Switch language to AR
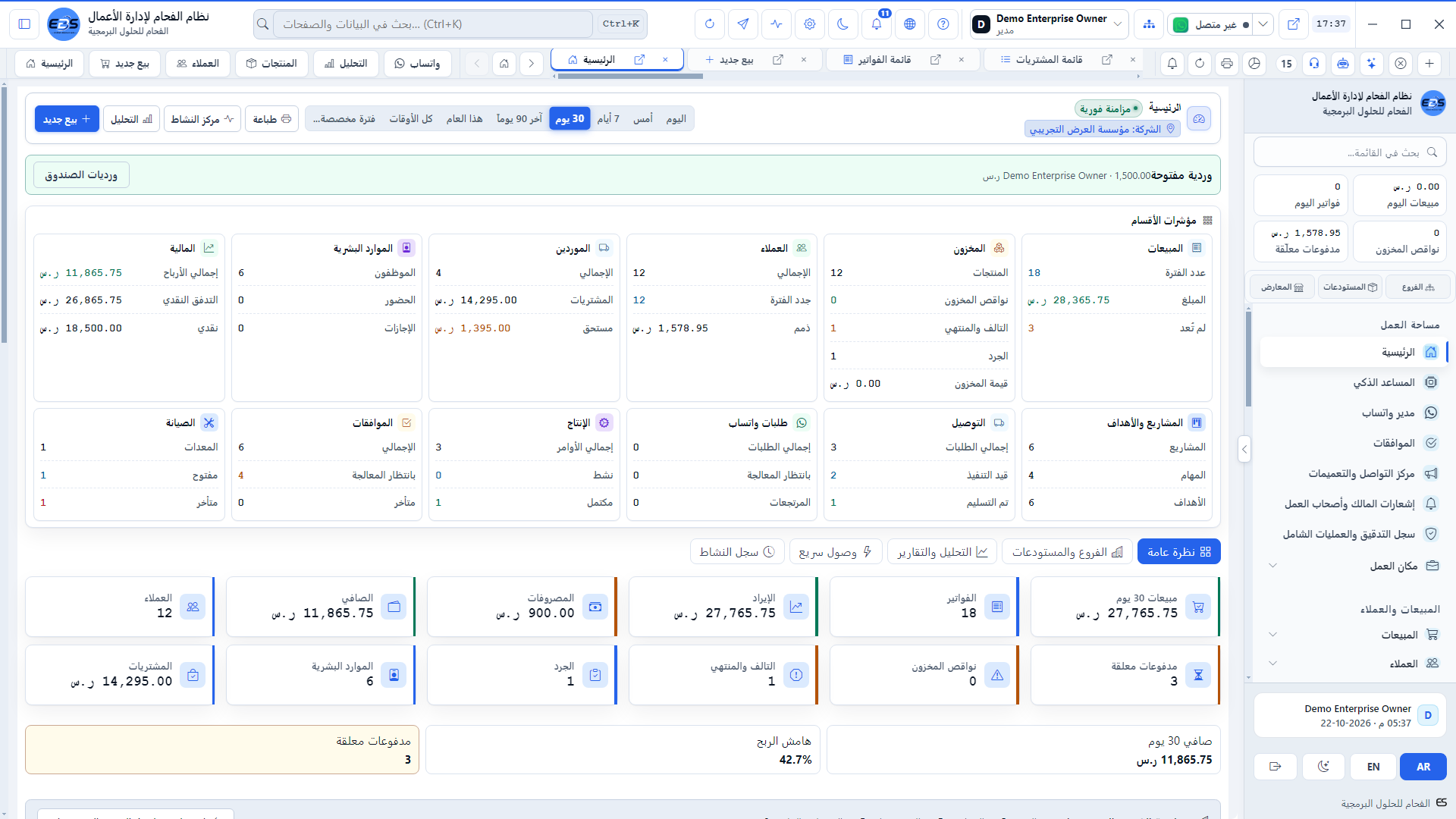 1423,767
